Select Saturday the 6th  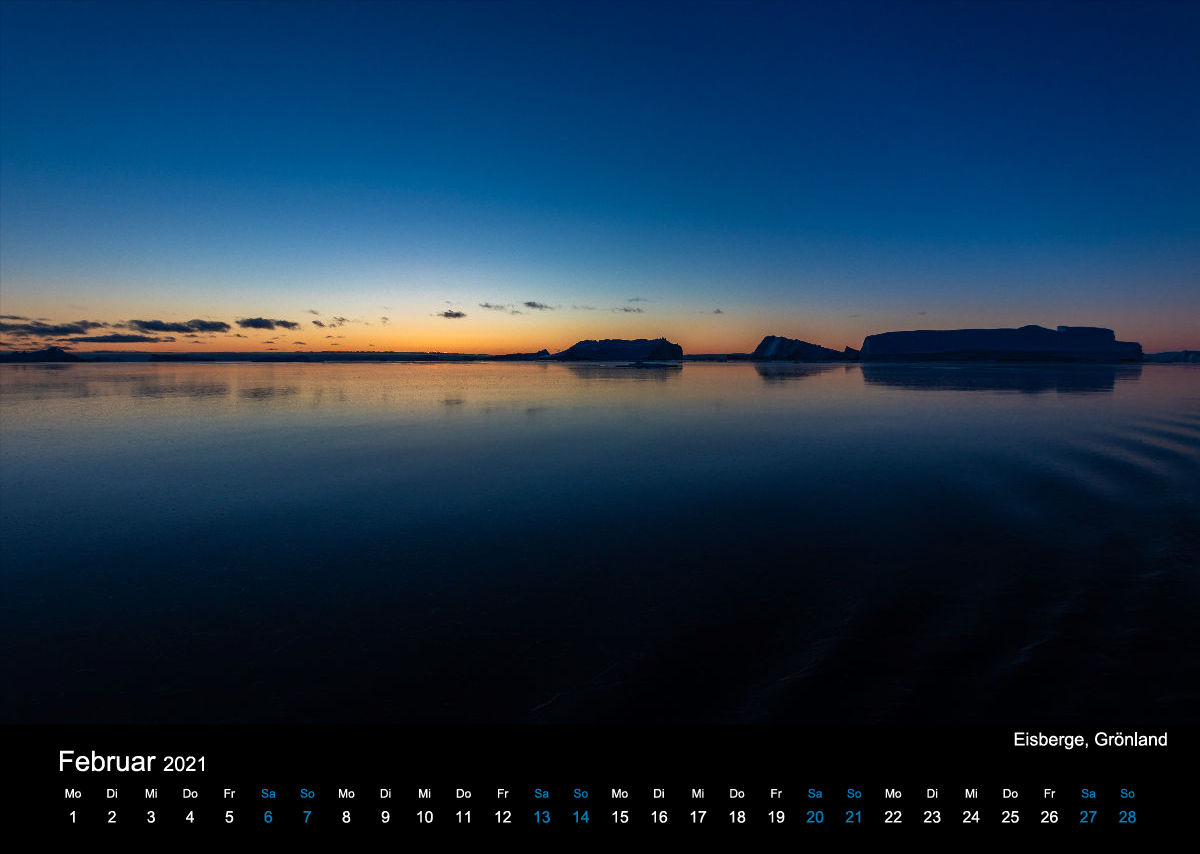point(268,817)
